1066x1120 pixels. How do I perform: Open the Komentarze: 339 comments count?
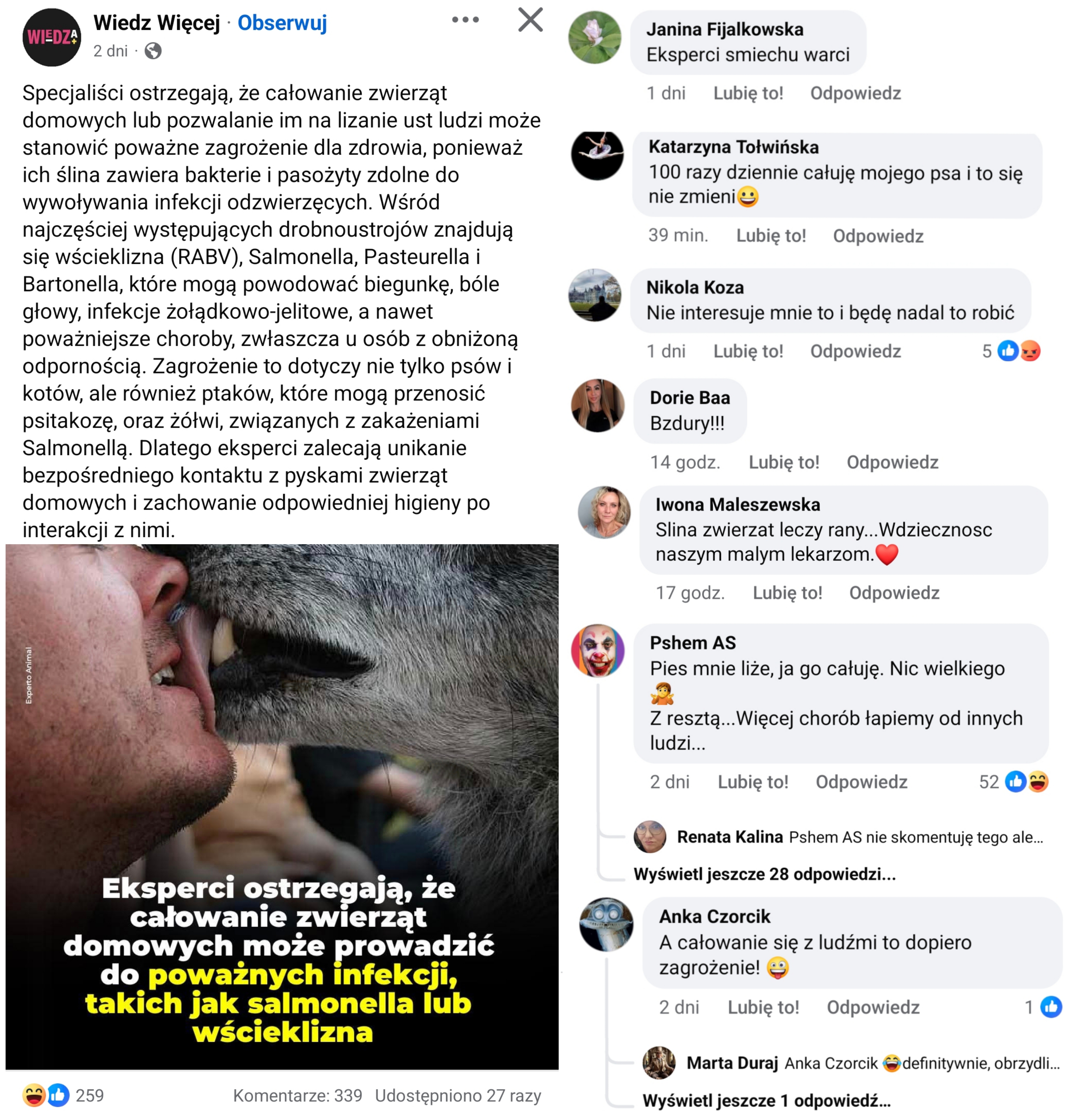point(297,1096)
